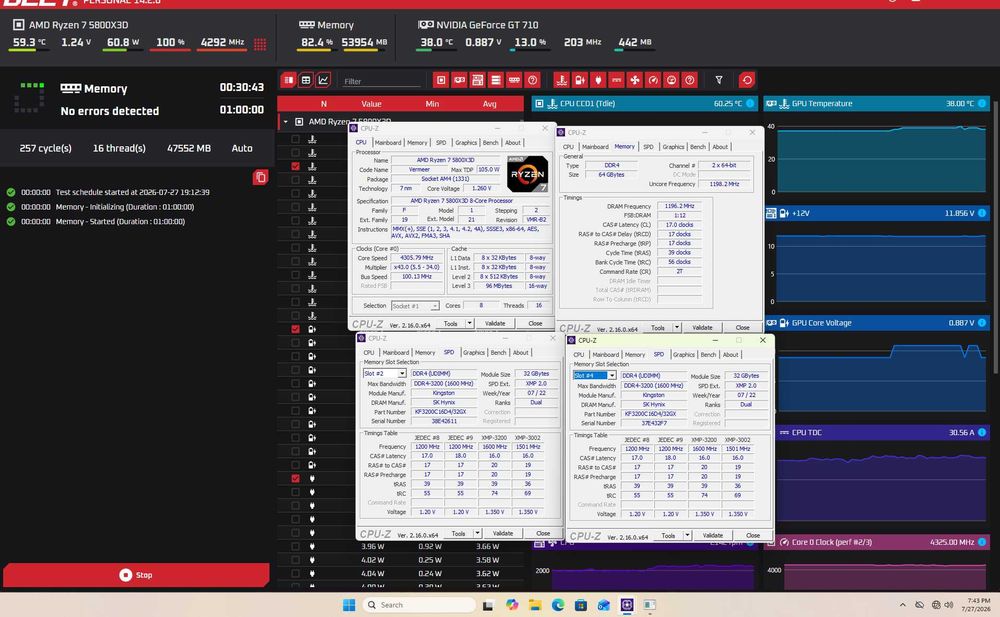Viewport: 1000px width, 617px height.
Task: Click Close in Slot #2 SPD window
Action: (543, 533)
